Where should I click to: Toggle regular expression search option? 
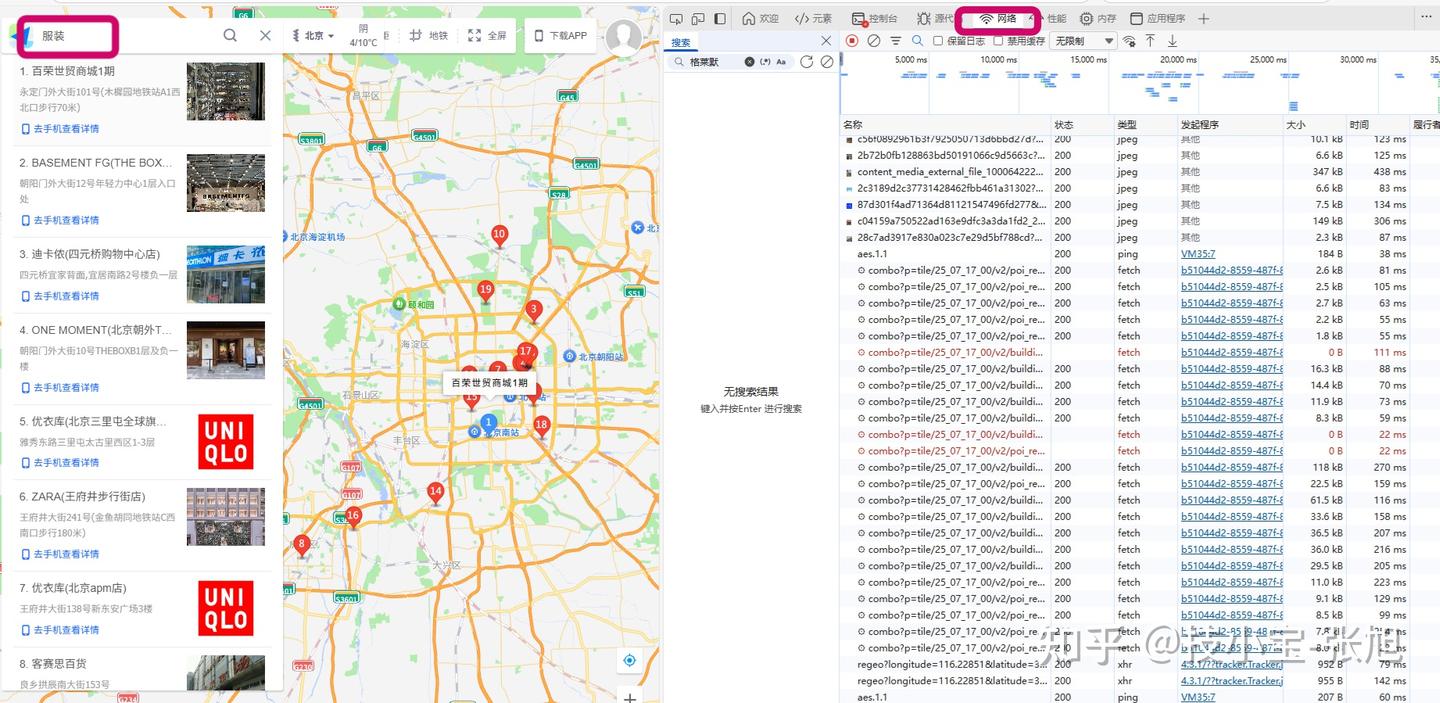(x=765, y=62)
